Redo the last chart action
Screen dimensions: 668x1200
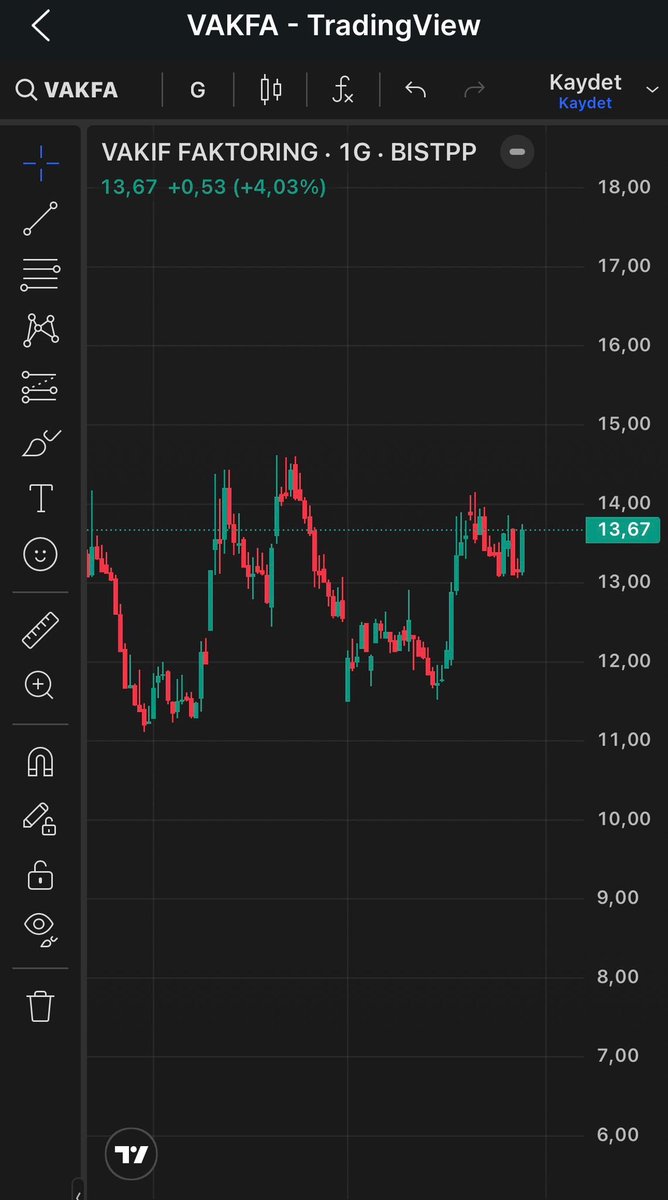tap(474, 90)
